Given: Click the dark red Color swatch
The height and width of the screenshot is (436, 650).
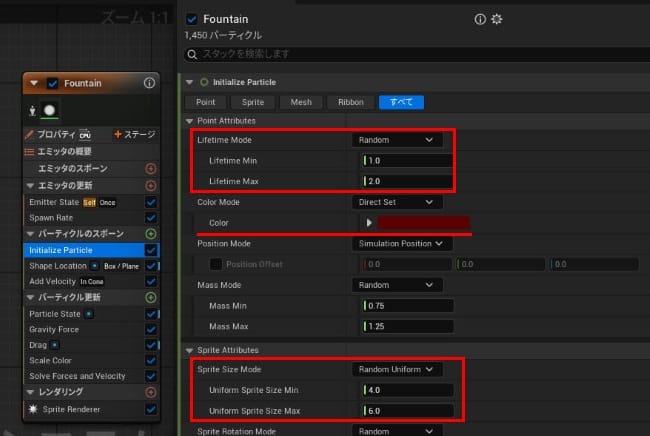Looking at the screenshot, I should point(423,223).
